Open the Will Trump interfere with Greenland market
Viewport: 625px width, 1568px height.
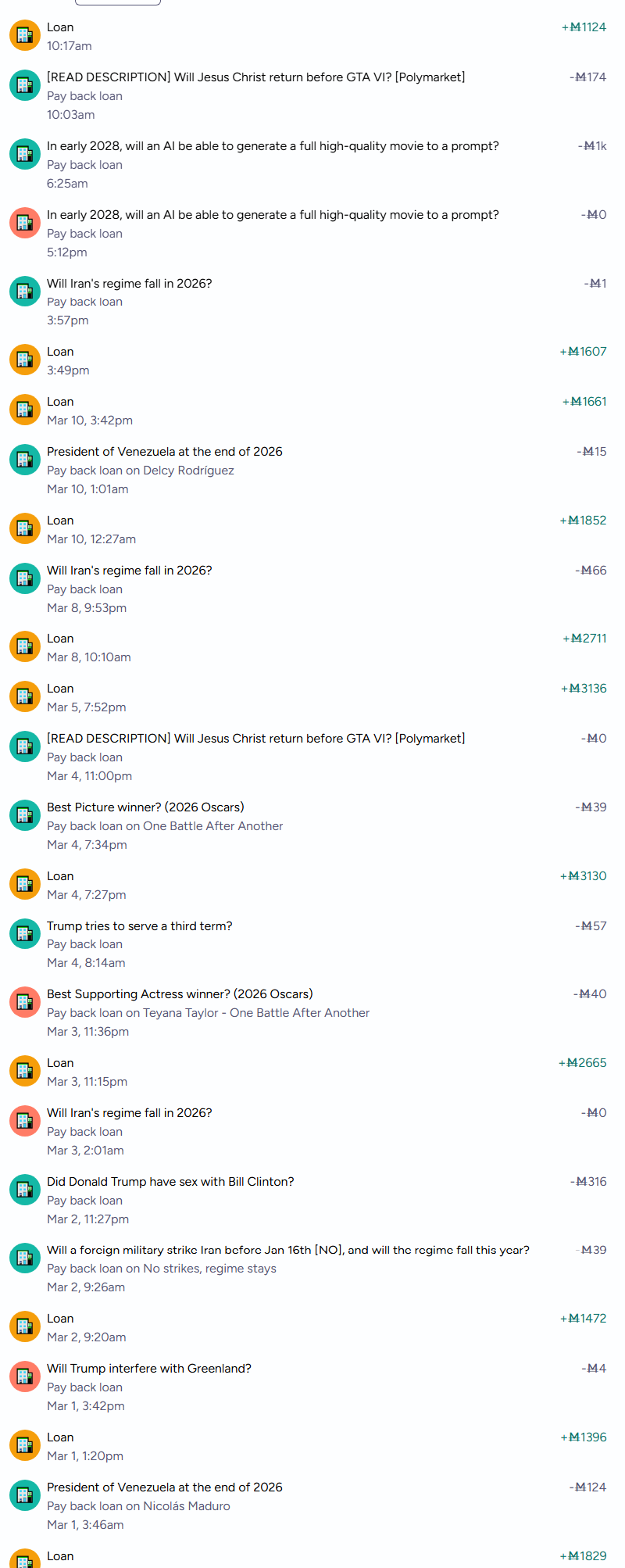tap(148, 1369)
